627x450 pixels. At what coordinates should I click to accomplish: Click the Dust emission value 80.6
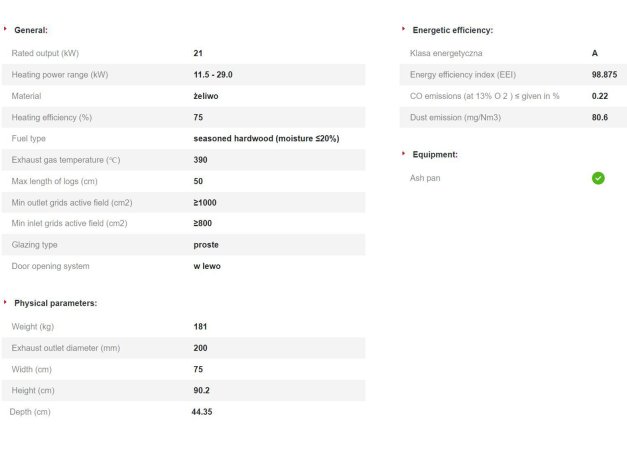(600, 117)
